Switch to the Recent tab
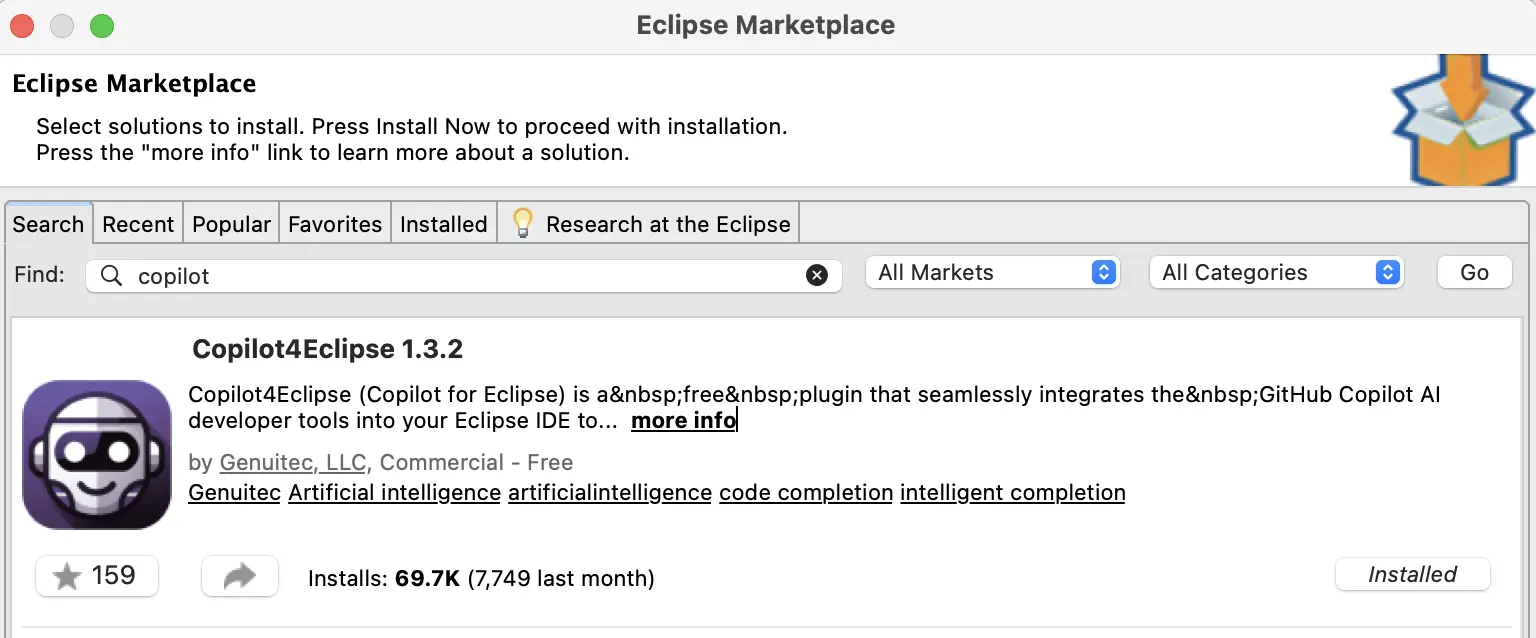Viewport: 1536px width, 638px height. tap(138, 224)
